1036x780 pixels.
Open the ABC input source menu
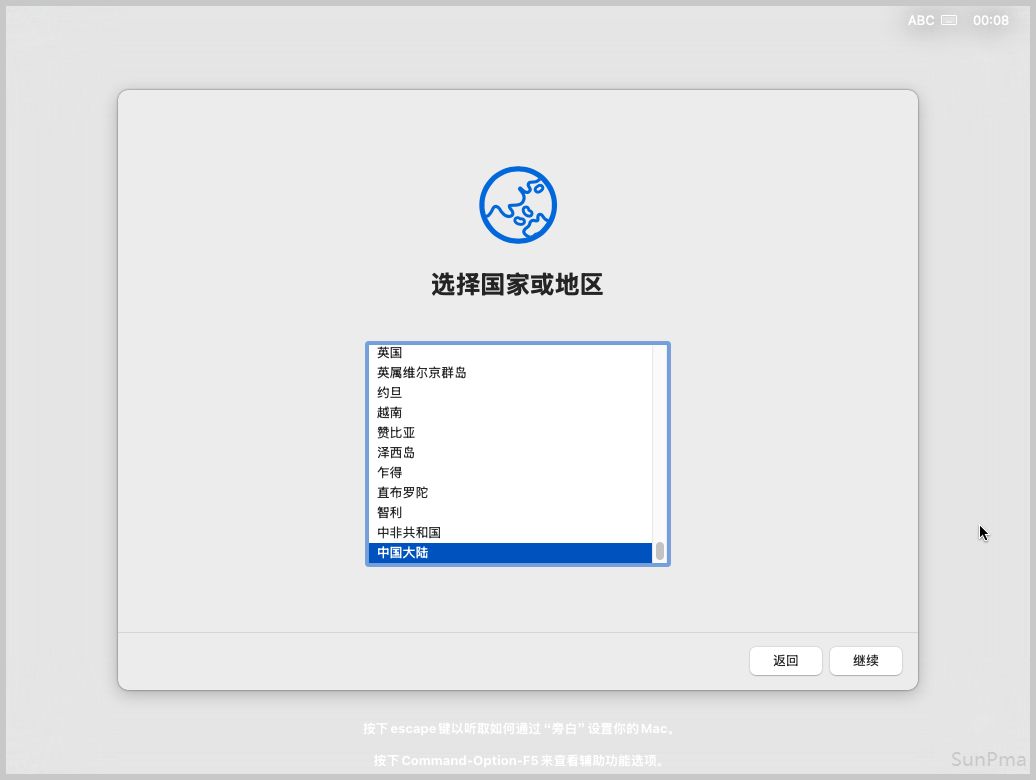pos(921,20)
